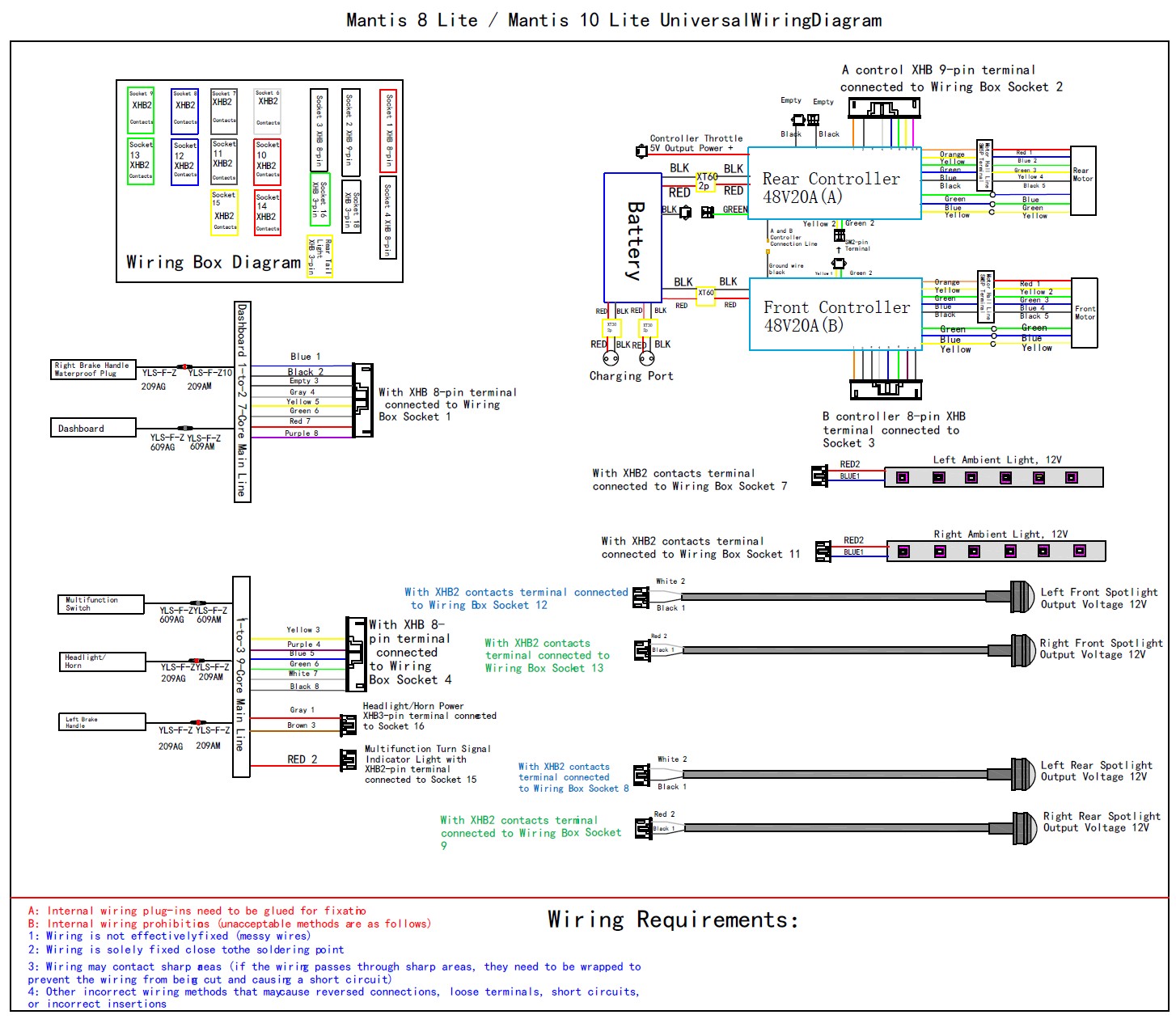Select the Rear Controller 48V20A(A) block

[x=835, y=184]
